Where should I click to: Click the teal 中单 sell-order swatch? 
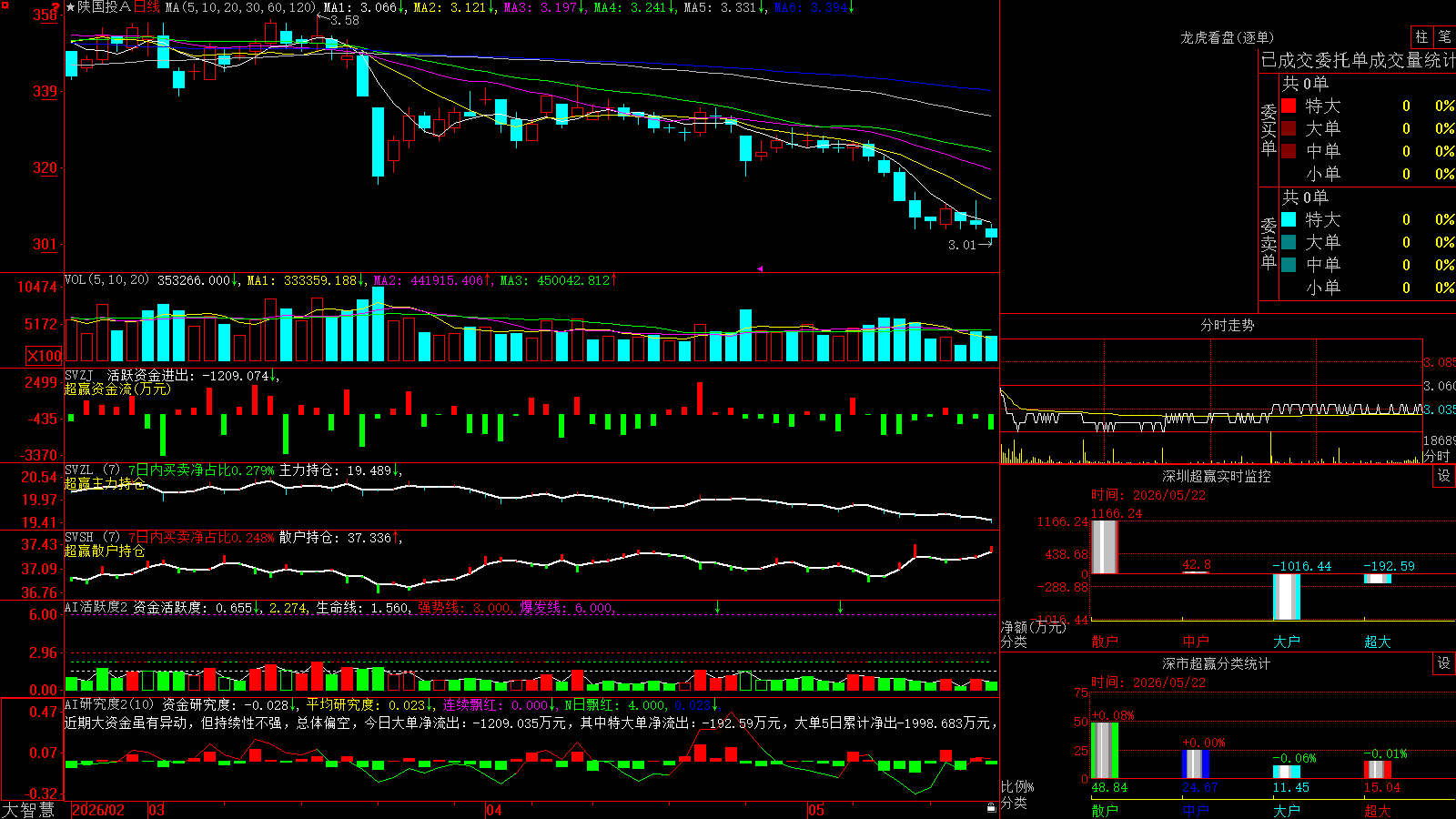[1289, 265]
